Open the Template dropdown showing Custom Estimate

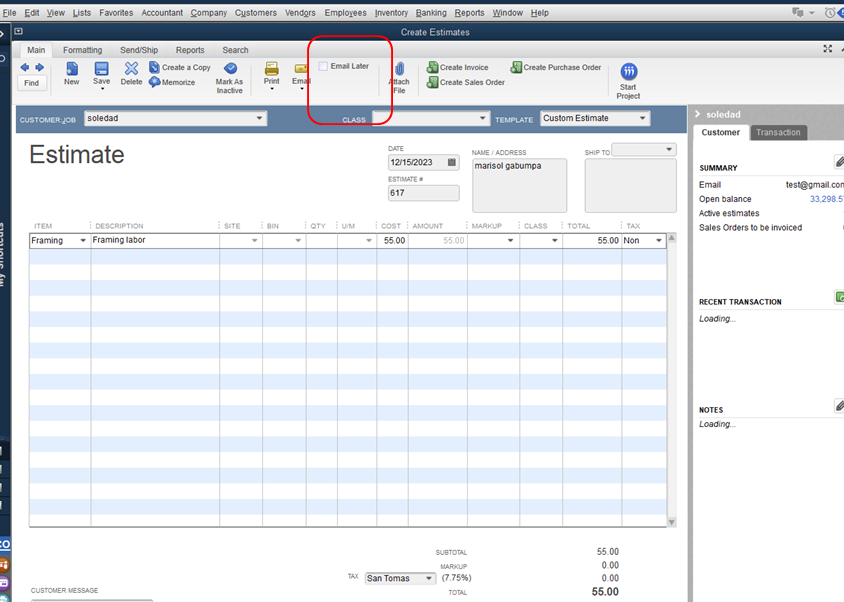(x=643, y=118)
